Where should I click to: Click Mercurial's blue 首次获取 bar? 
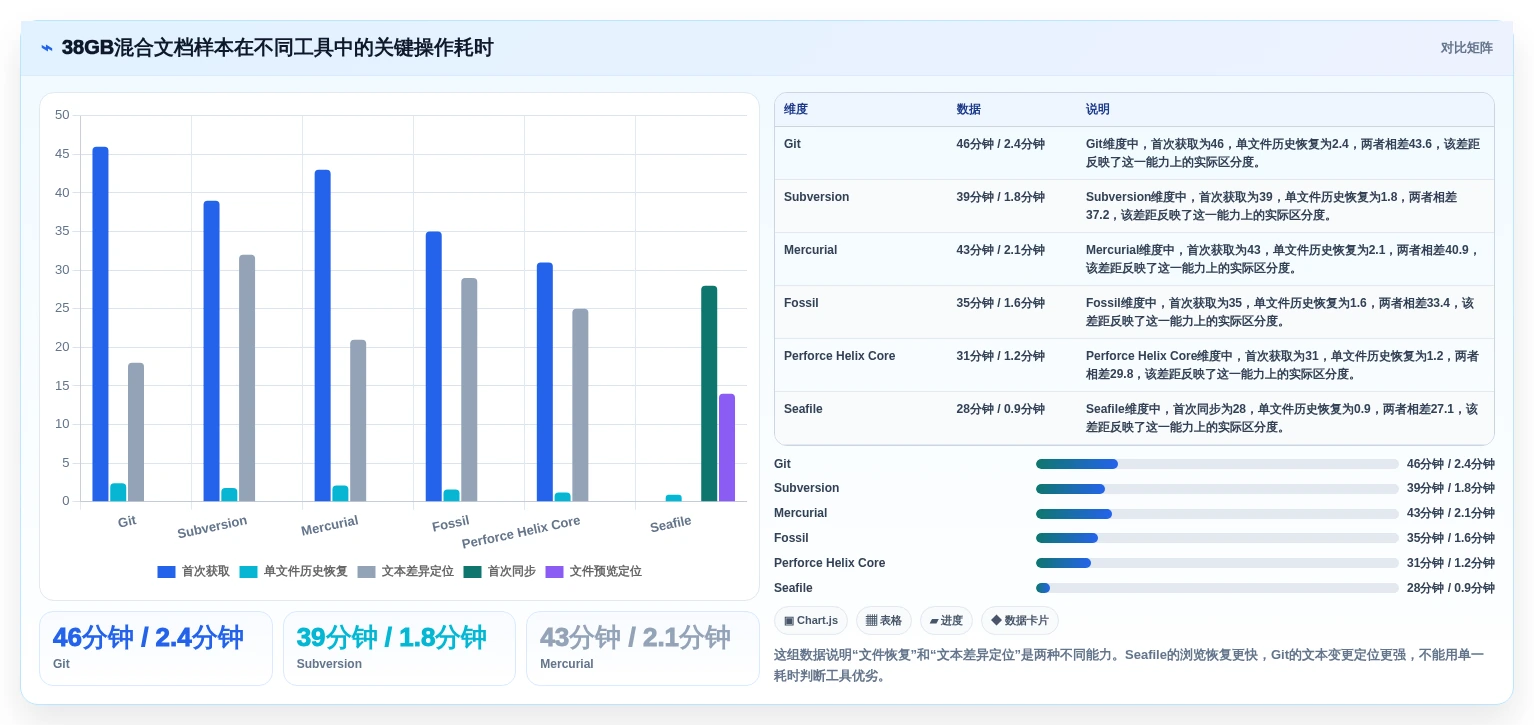point(323,336)
